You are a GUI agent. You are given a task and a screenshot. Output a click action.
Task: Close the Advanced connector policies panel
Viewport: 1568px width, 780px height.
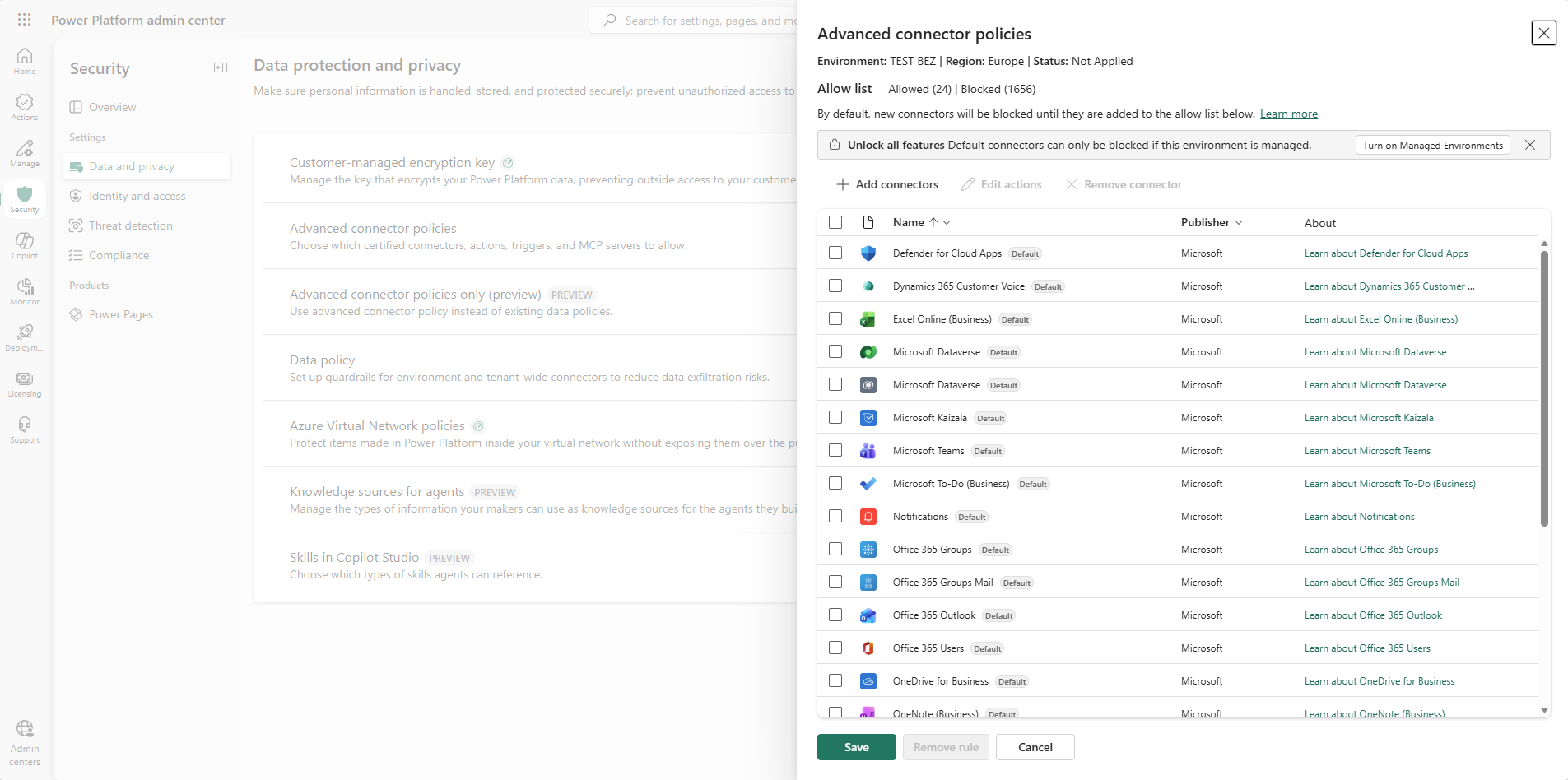pyautogui.click(x=1544, y=33)
